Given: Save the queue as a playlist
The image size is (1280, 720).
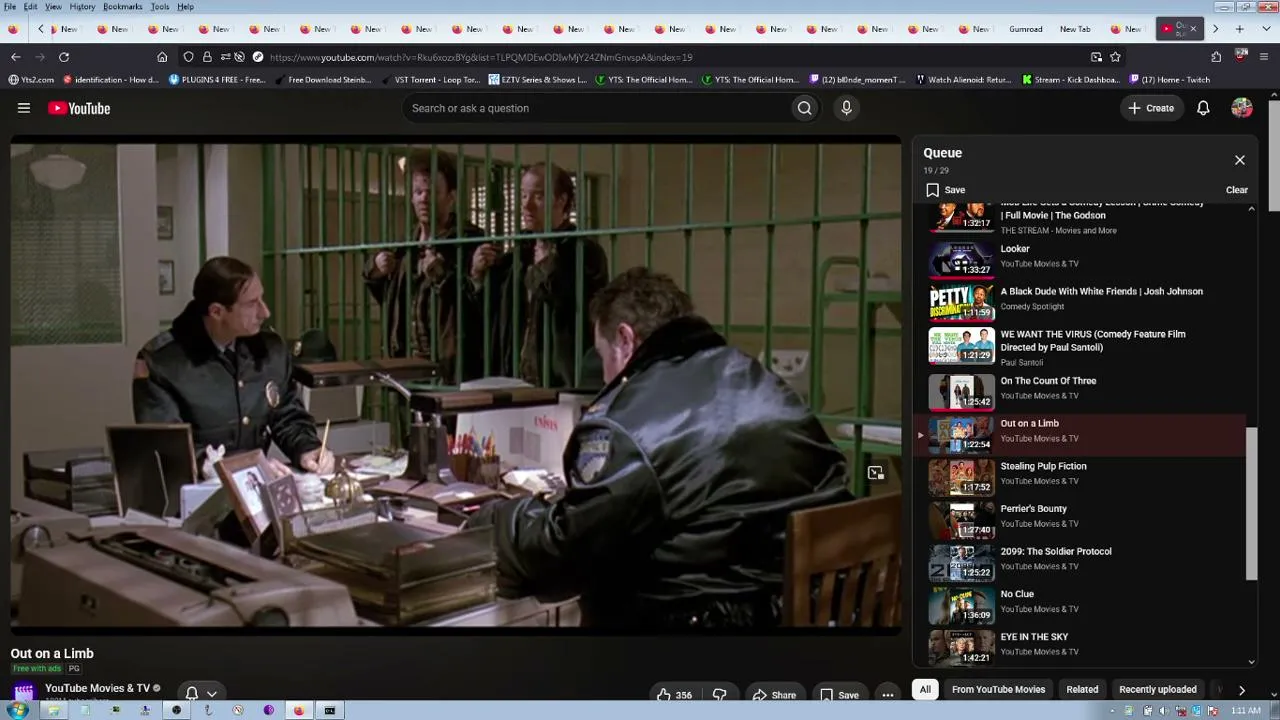Looking at the screenshot, I should 945,190.
